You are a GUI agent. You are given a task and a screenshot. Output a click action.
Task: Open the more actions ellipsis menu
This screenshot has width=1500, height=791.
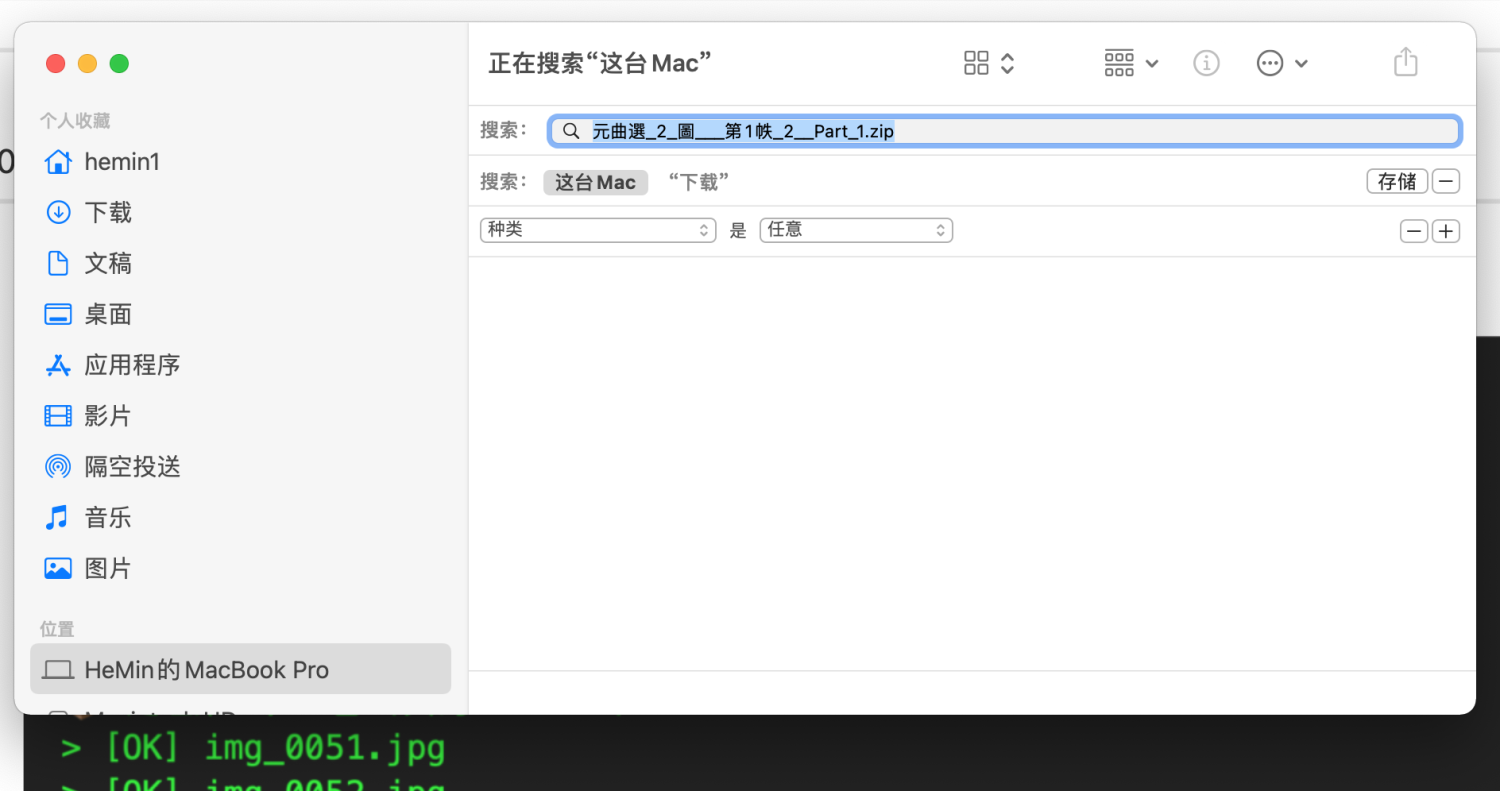point(1282,63)
